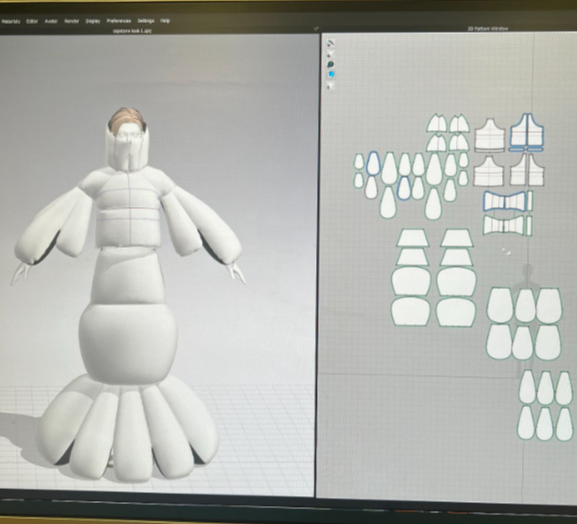577x524 pixels.
Task: Click the dark teal icon in the 2D window toolbar
Action: pyautogui.click(x=330, y=64)
